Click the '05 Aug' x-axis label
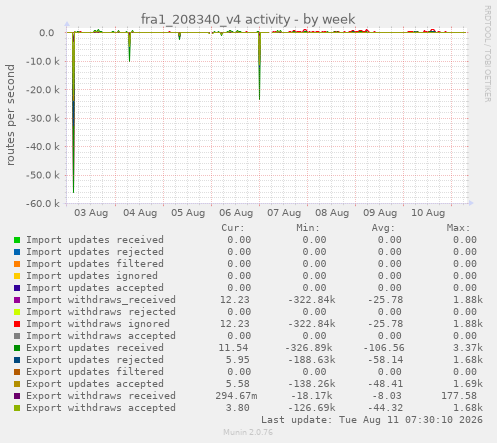This screenshot has width=497, height=443. coord(188,213)
